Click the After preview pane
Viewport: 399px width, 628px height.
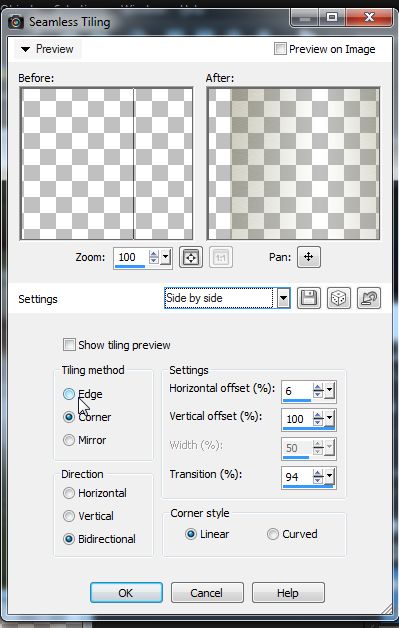tap(293, 163)
